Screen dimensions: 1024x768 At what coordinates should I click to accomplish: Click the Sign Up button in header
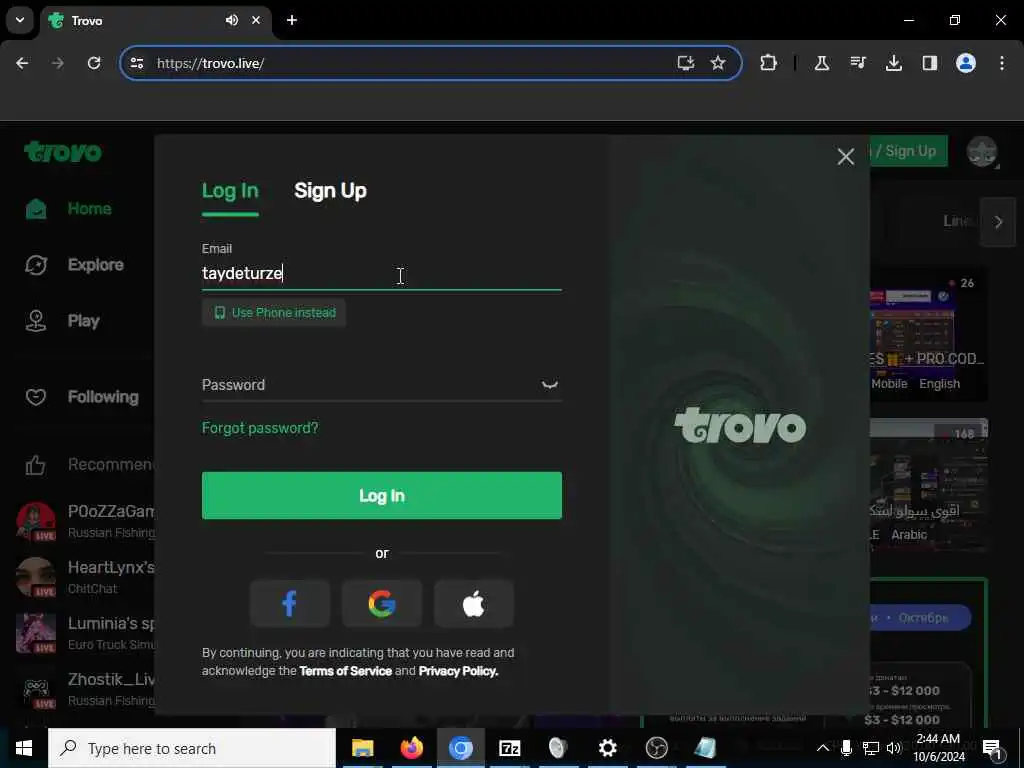click(x=909, y=151)
